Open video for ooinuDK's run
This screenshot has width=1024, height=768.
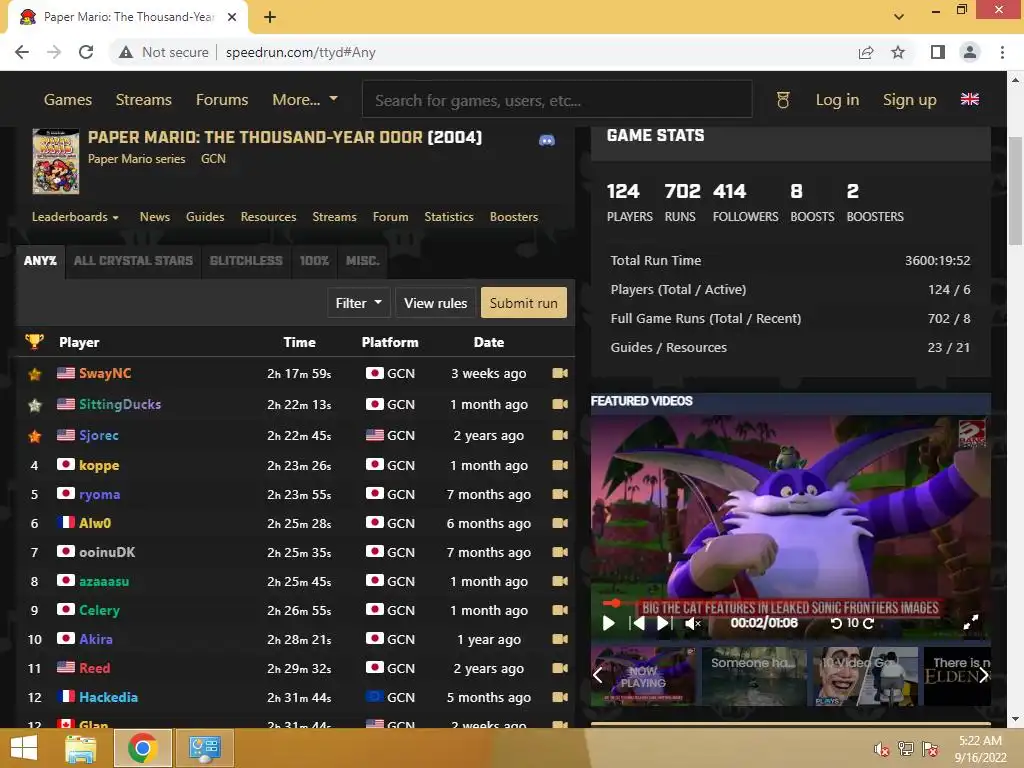click(x=560, y=552)
